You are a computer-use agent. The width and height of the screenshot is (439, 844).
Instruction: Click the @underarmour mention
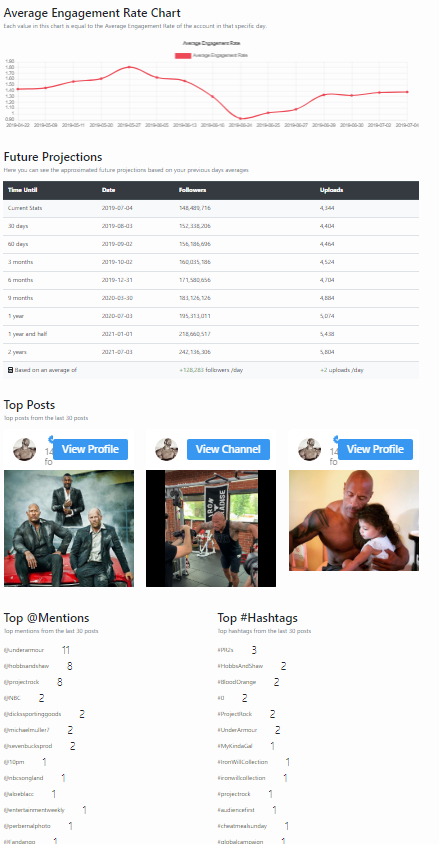coord(24,650)
